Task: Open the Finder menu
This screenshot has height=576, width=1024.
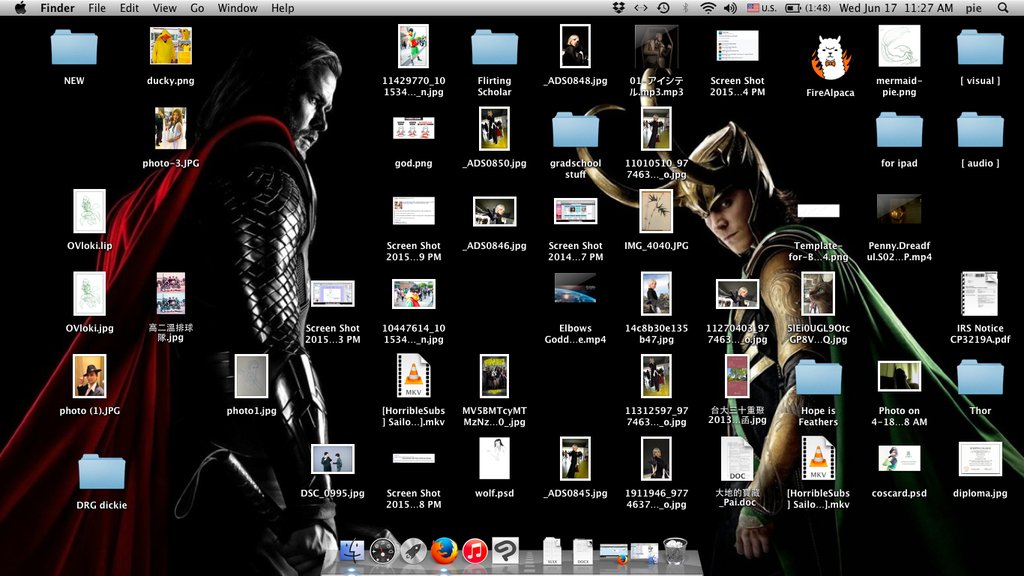Action: pos(57,8)
